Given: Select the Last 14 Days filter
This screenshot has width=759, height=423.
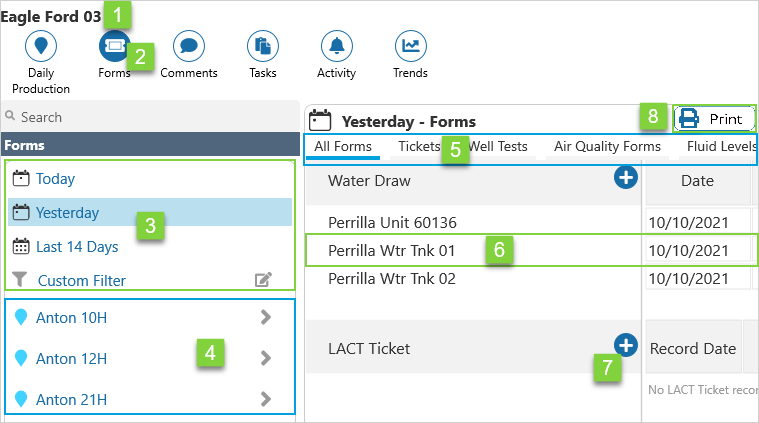Looking at the screenshot, I should point(76,246).
